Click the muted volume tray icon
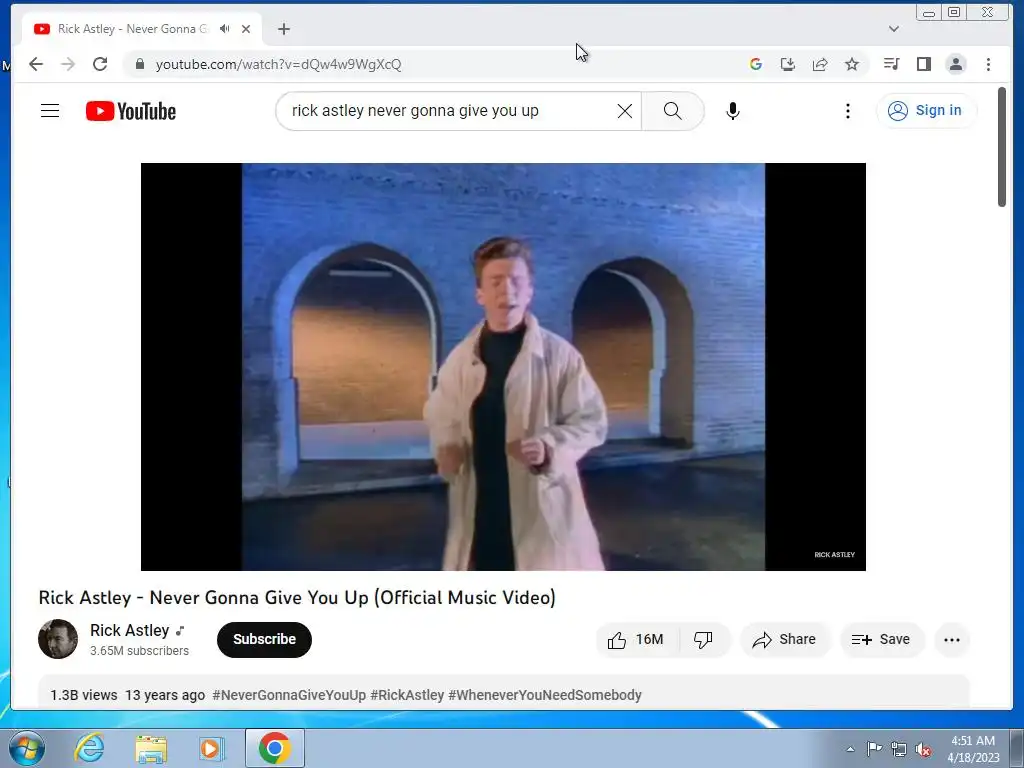This screenshot has height=768, width=1024. [x=923, y=749]
